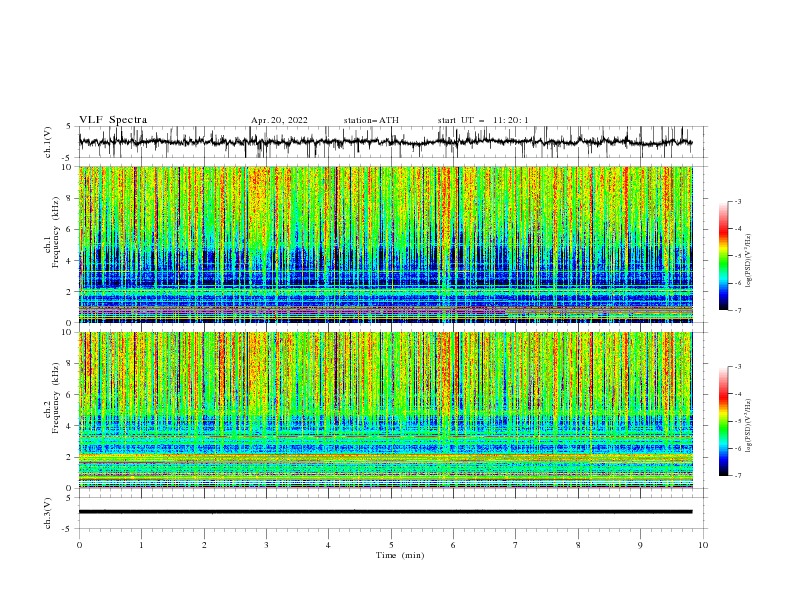Click the 'start UT = 11:20:1' text
Screen dimensions: 792x612
coord(483,120)
